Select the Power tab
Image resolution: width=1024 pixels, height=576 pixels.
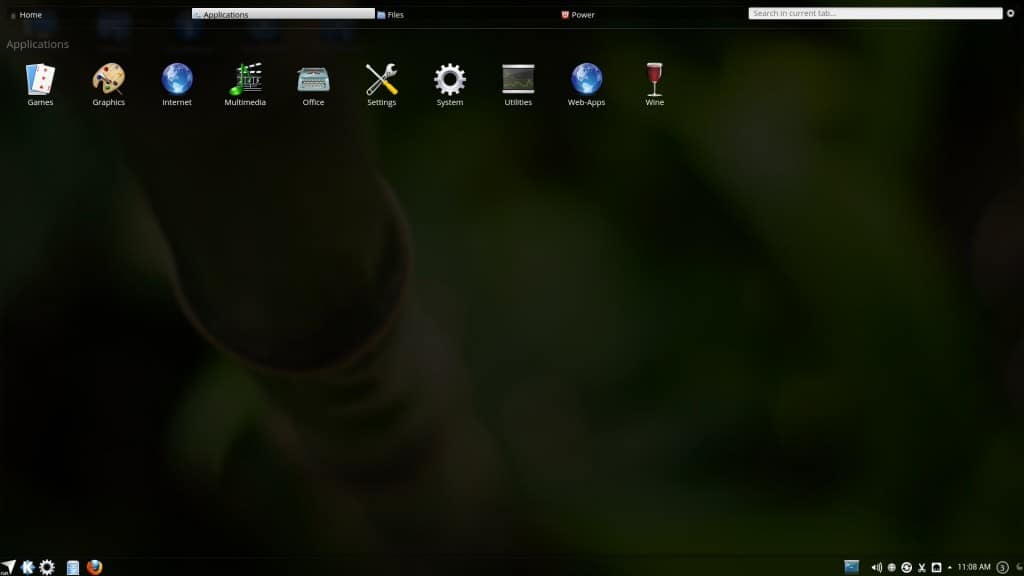coord(578,15)
